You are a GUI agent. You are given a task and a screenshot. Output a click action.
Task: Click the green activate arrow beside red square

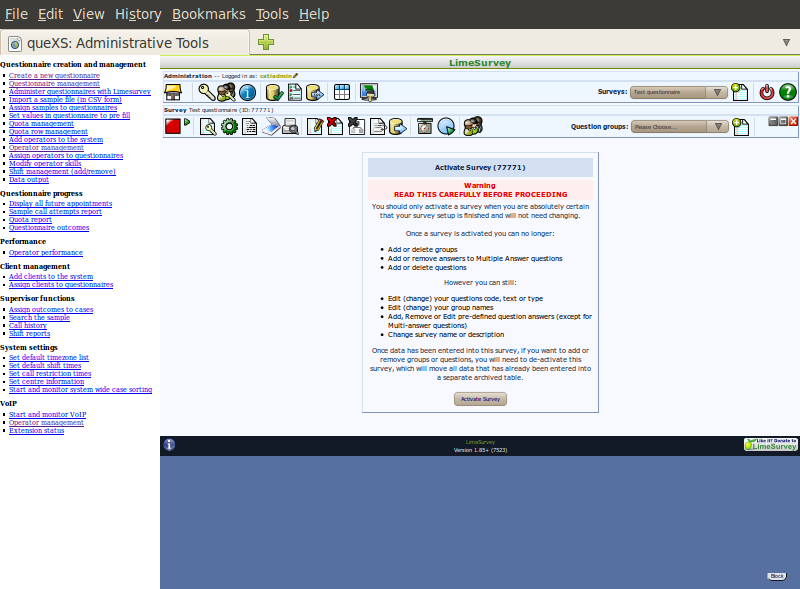pos(186,122)
